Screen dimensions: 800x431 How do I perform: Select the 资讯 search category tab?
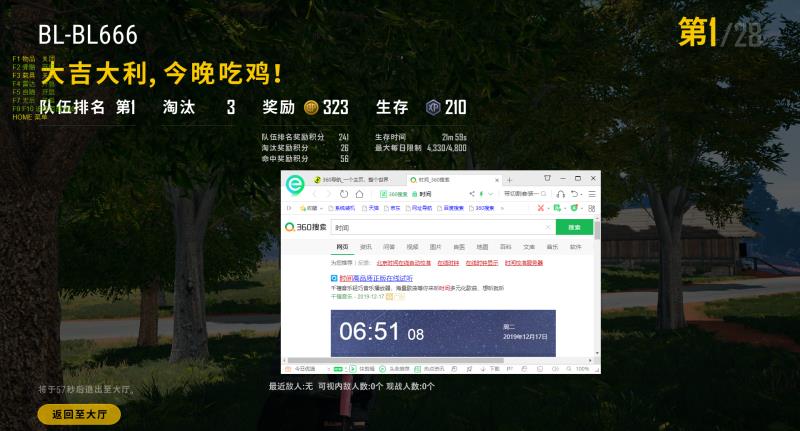[x=366, y=247]
